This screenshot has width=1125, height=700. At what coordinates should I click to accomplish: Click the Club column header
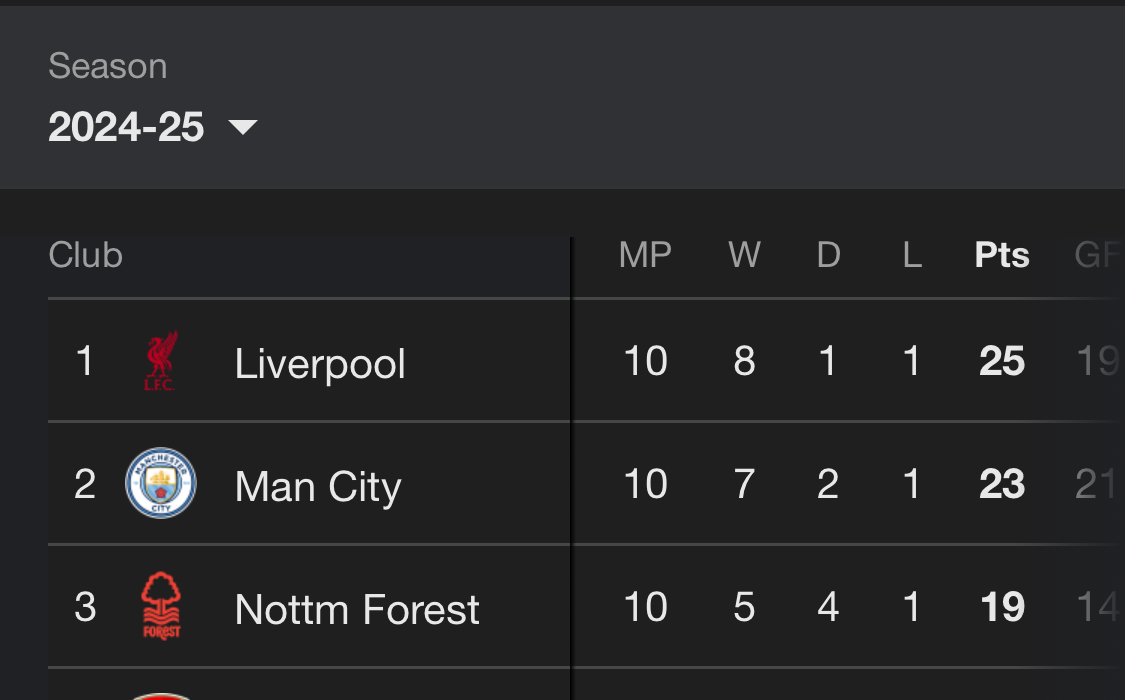(86, 255)
